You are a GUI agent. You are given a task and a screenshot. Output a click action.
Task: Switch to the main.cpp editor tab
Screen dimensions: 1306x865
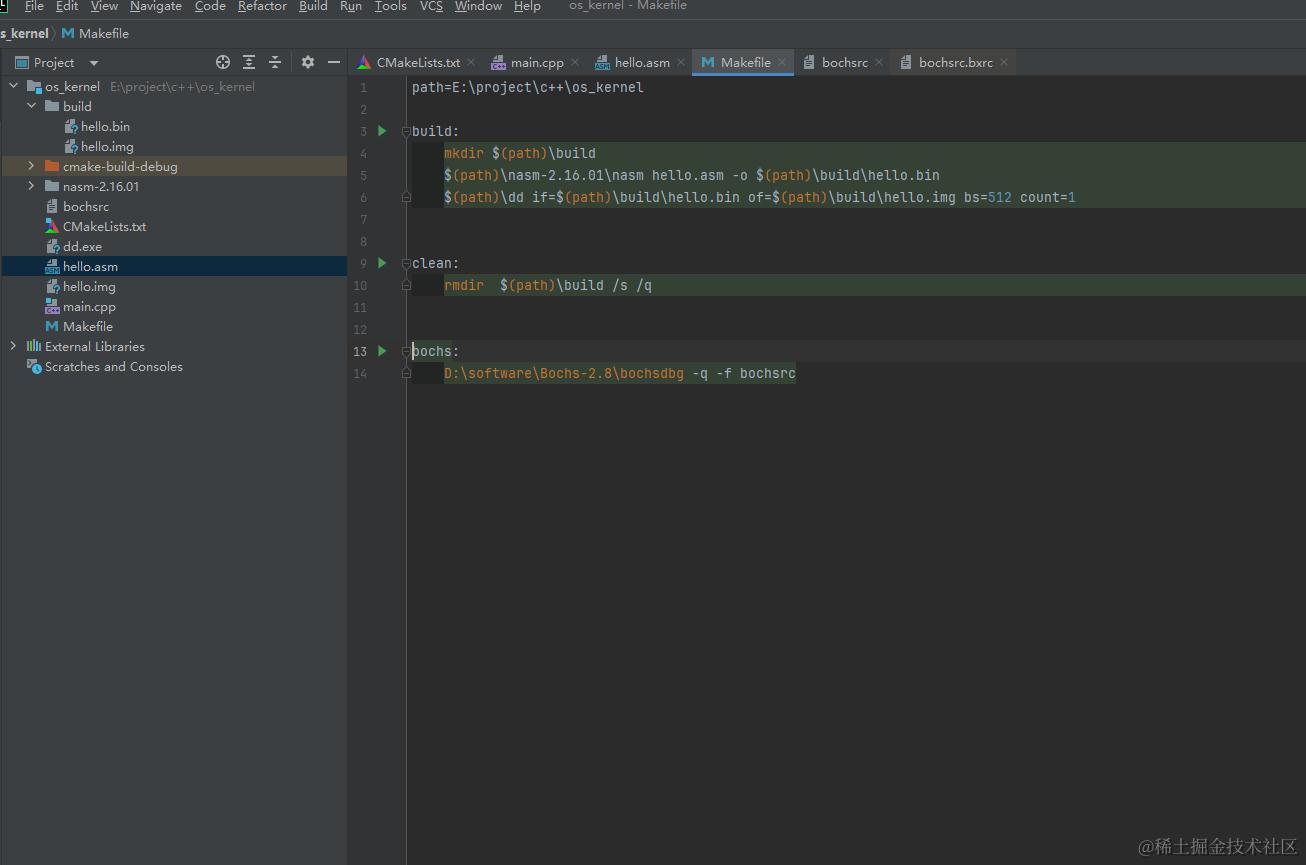(x=535, y=62)
